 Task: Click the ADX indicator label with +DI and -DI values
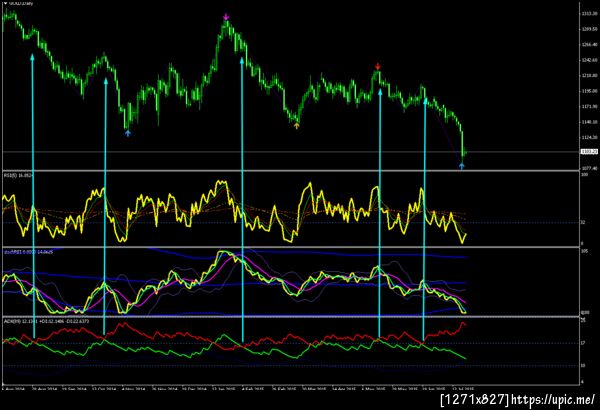tap(46, 321)
